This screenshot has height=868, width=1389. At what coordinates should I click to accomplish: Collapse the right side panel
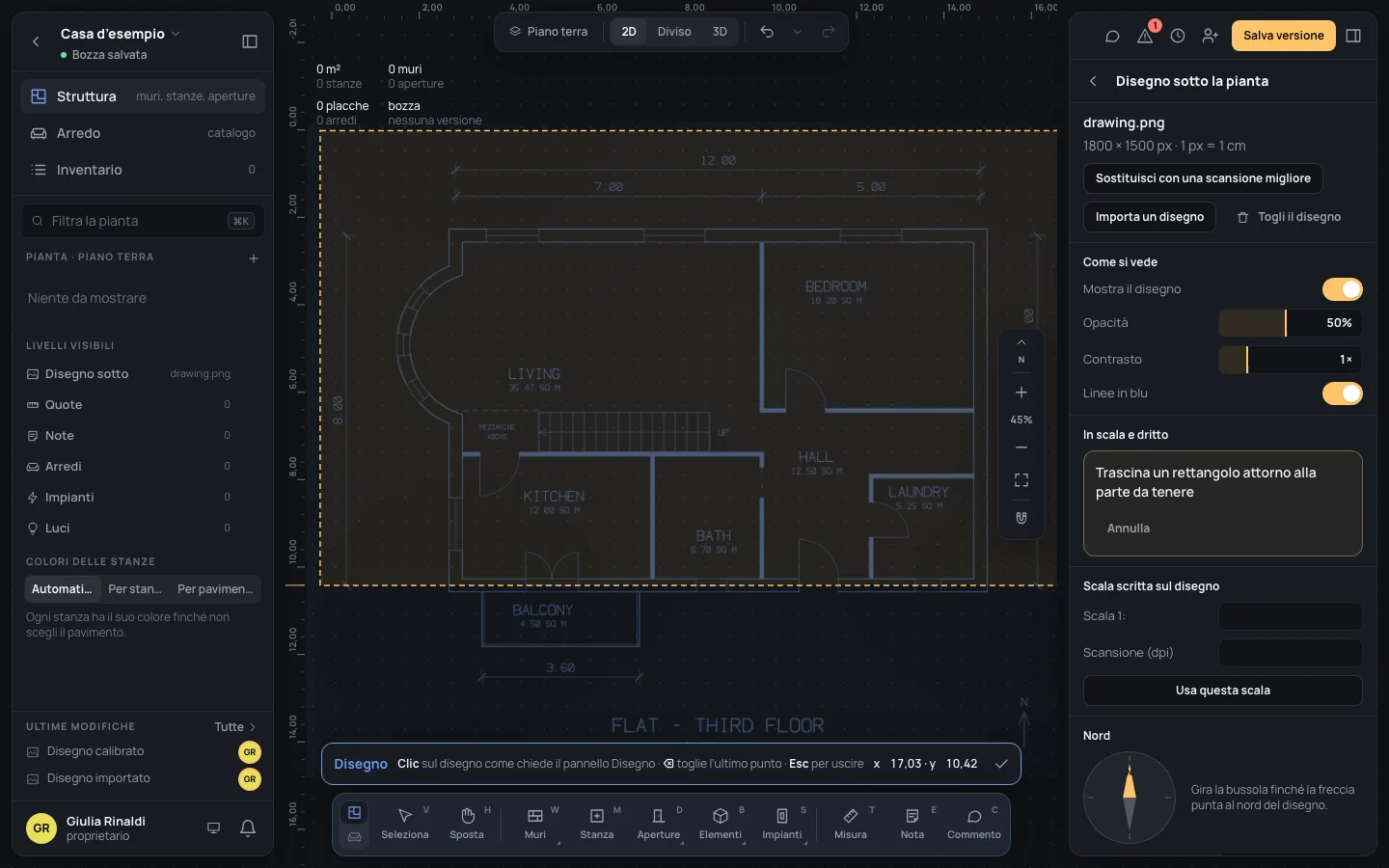[1353, 36]
